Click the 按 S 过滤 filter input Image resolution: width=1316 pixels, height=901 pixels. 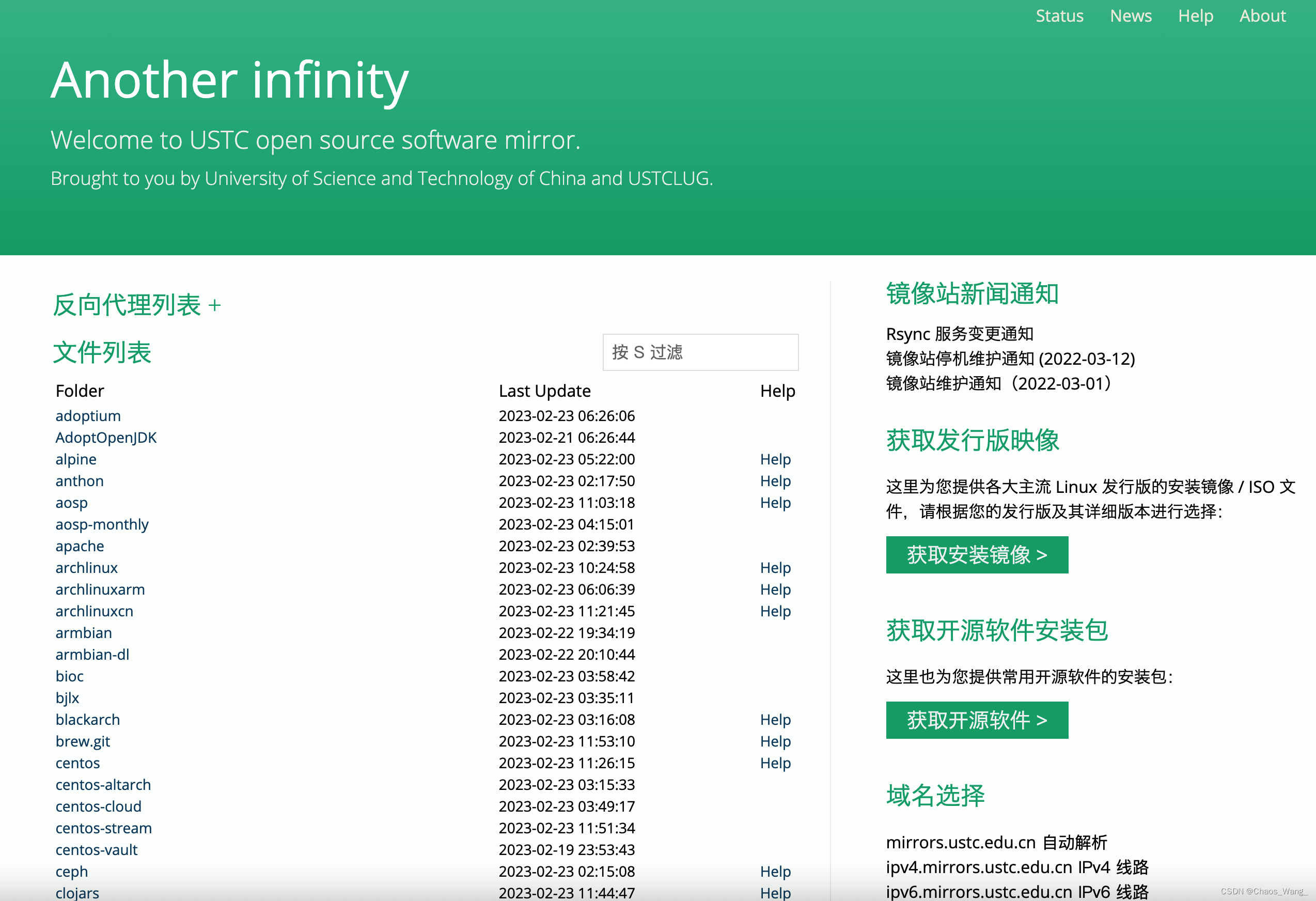point(700,352)
